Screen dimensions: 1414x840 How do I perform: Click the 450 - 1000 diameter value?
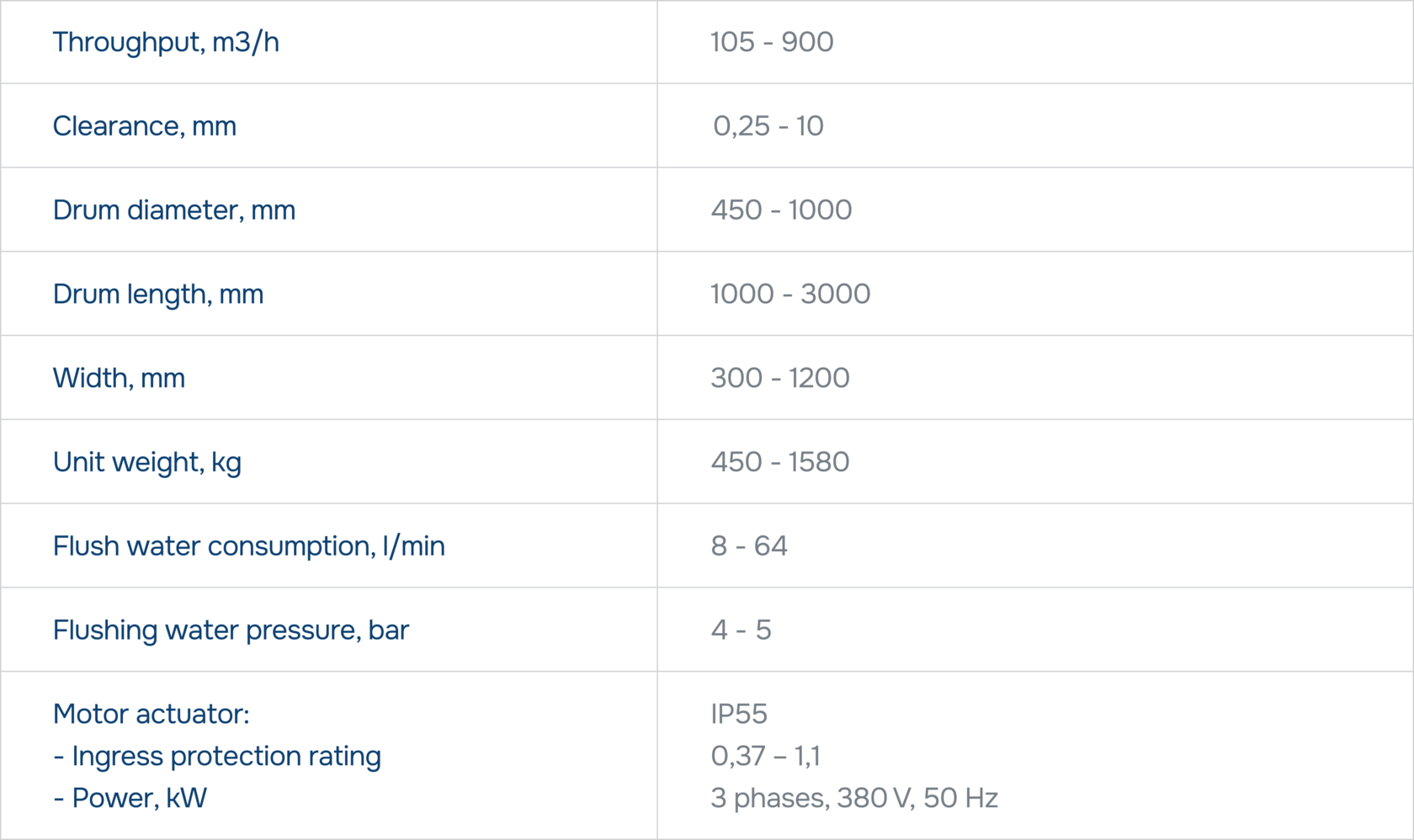pos(781,210)
